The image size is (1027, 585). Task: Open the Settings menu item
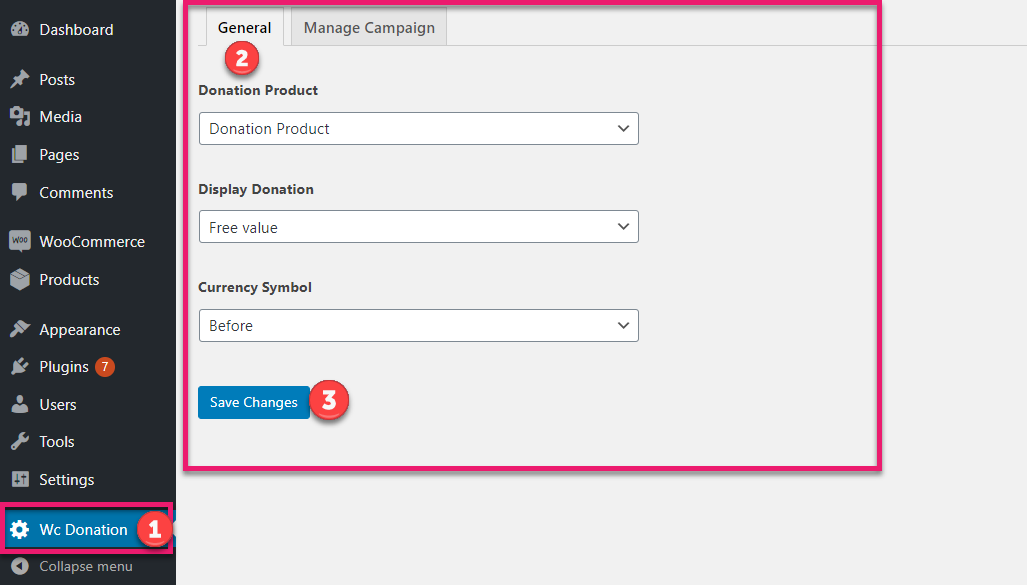coord(66,480)
